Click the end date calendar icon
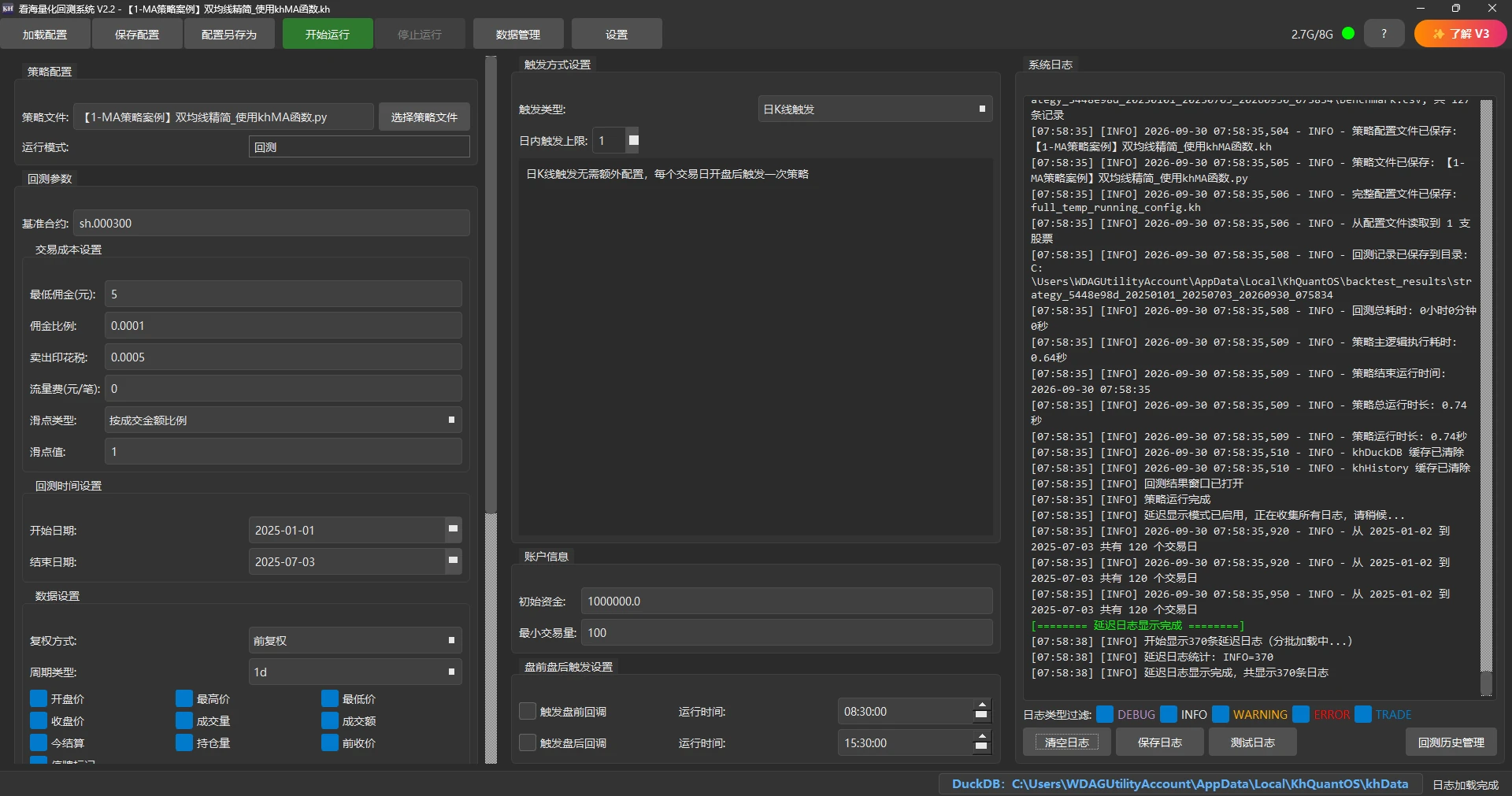Screen dimensions: 1512x796 [453, 561]
